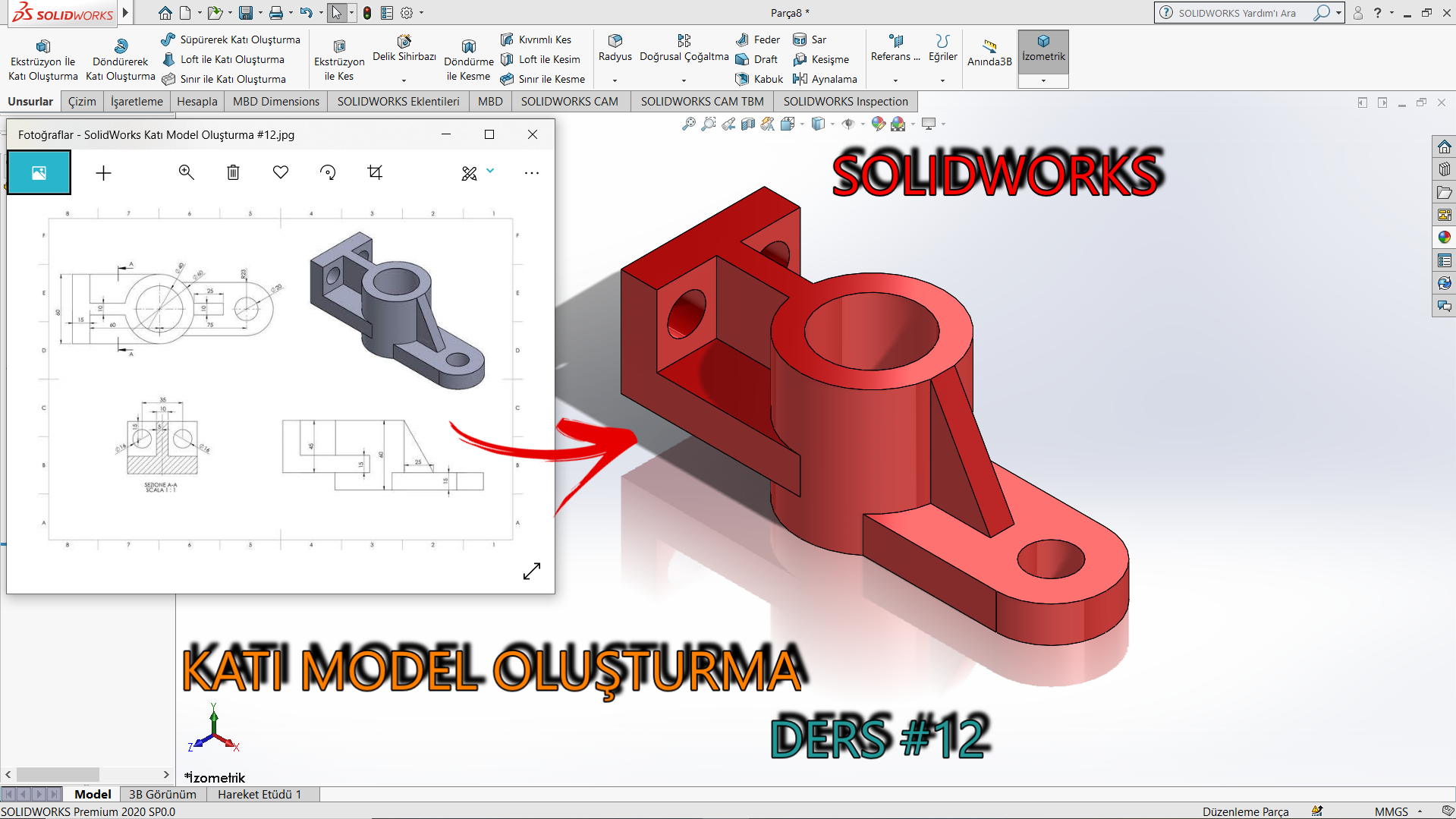1456x819 pixels.
Task: Select Döndürerek Katı Oluşturma tool
Action: pyautogui.click(x=120, y=60)
